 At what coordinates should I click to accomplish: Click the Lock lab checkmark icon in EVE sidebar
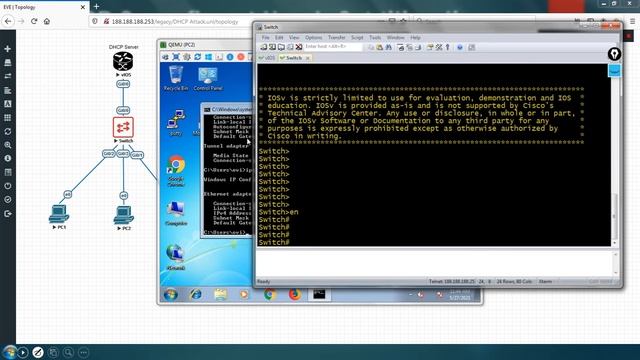pyautogui.click(x=7, y=200)
